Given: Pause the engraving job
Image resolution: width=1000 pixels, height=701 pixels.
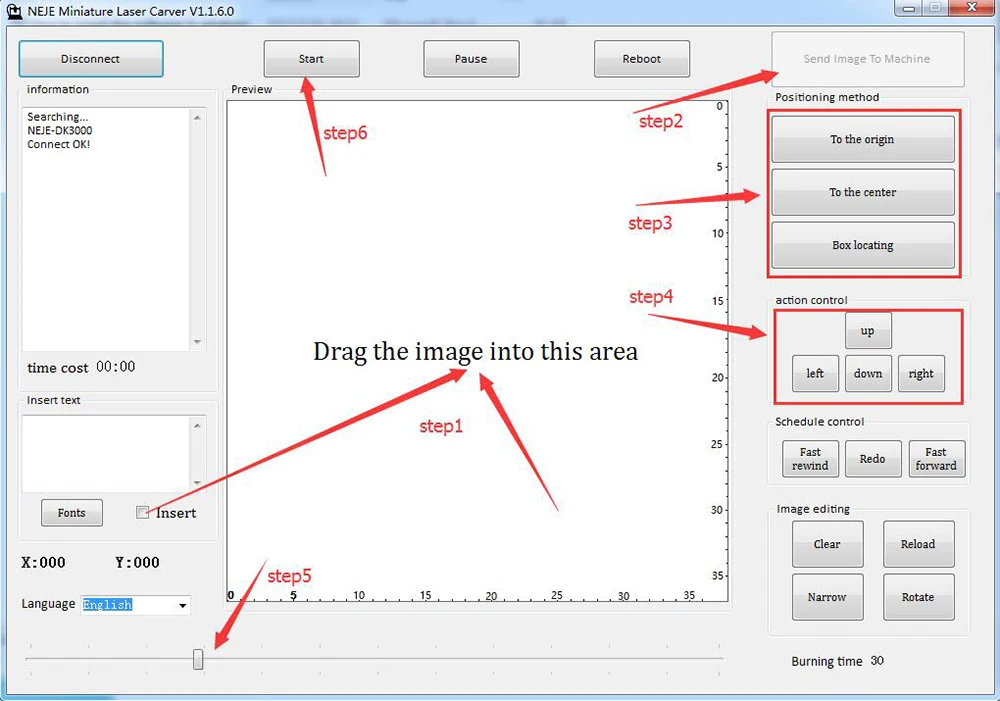Looking at the screenshot, I should (471, 59).
